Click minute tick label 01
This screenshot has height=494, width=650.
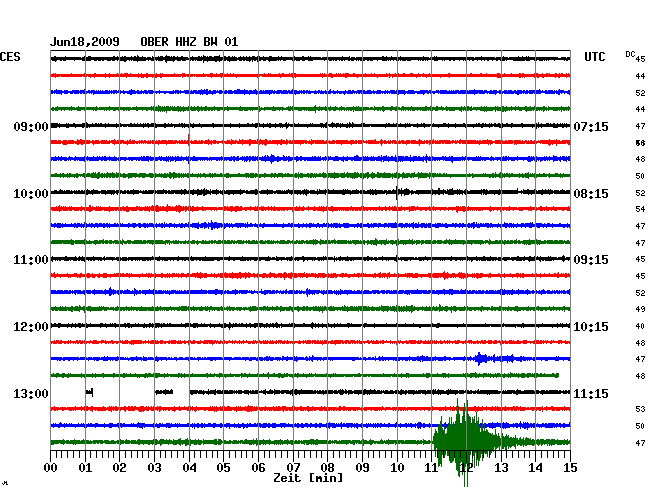[85, 467]
